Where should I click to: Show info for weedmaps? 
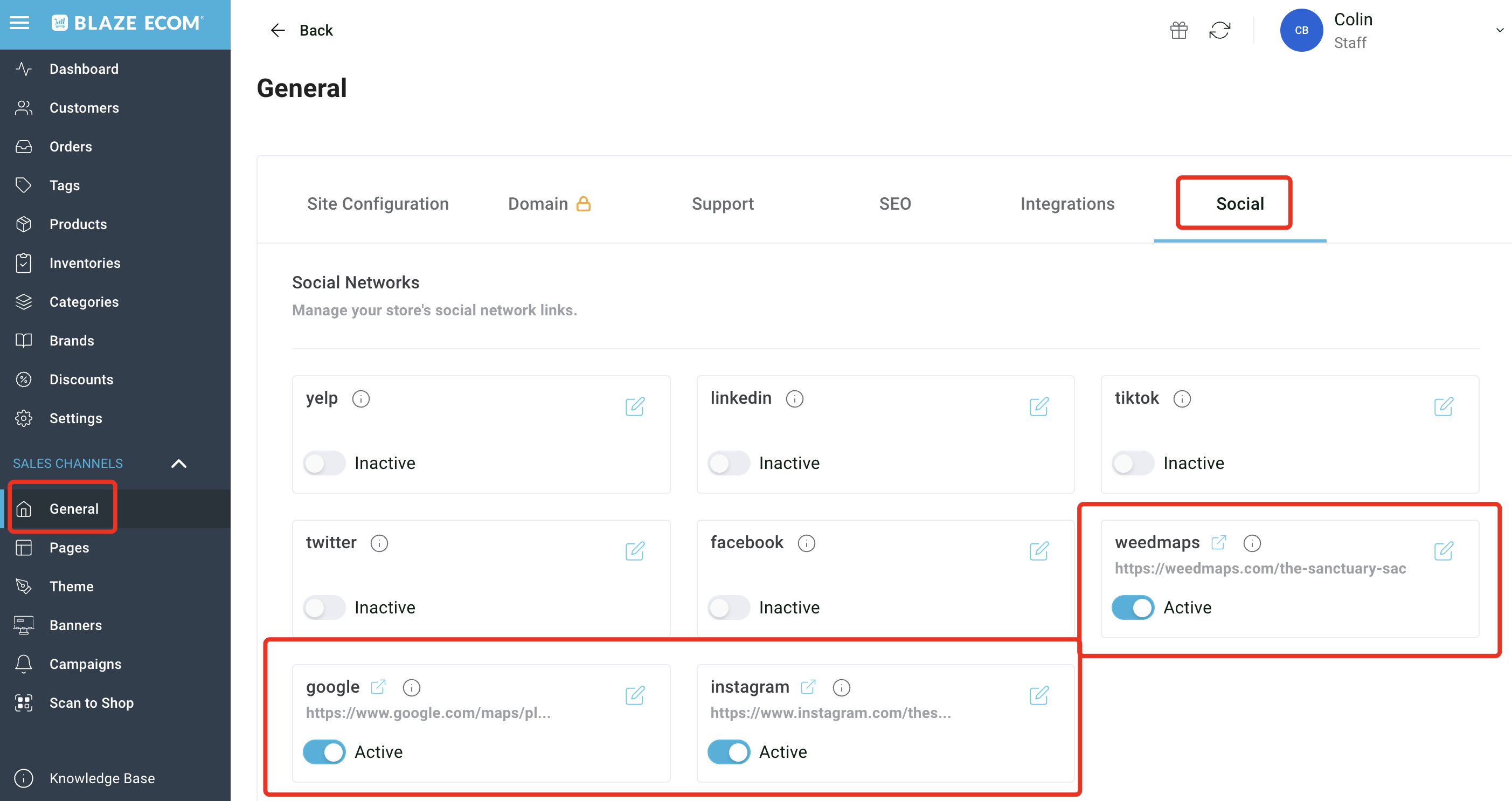1251,543
